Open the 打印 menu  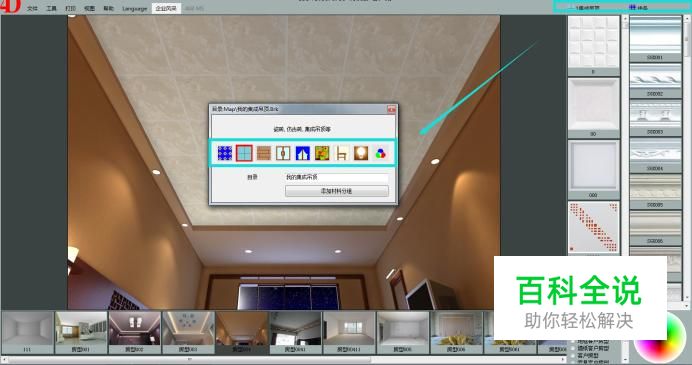[x=70, y=8]
